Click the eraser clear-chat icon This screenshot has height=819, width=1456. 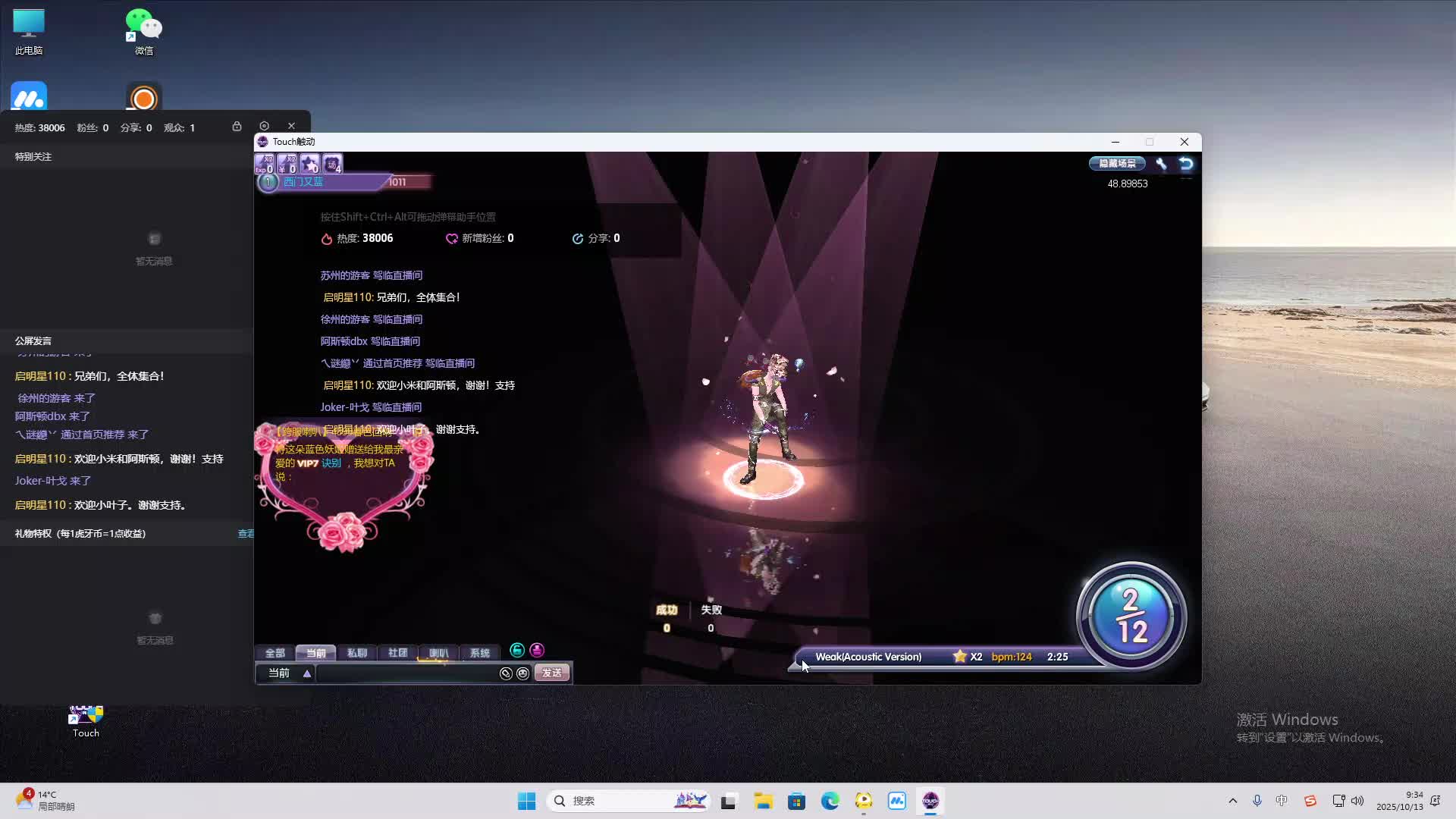[506, 673]
